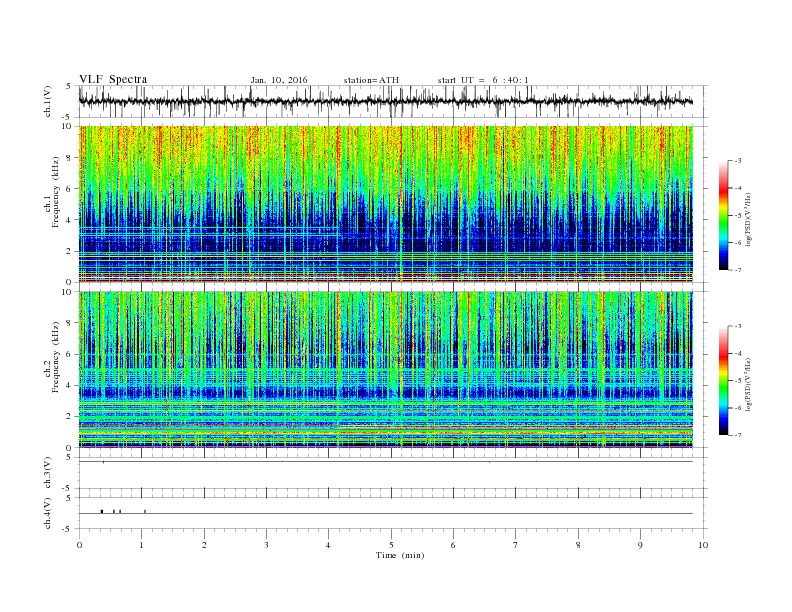Click the "-5" tick on the ch.2 colorbar

738,380
